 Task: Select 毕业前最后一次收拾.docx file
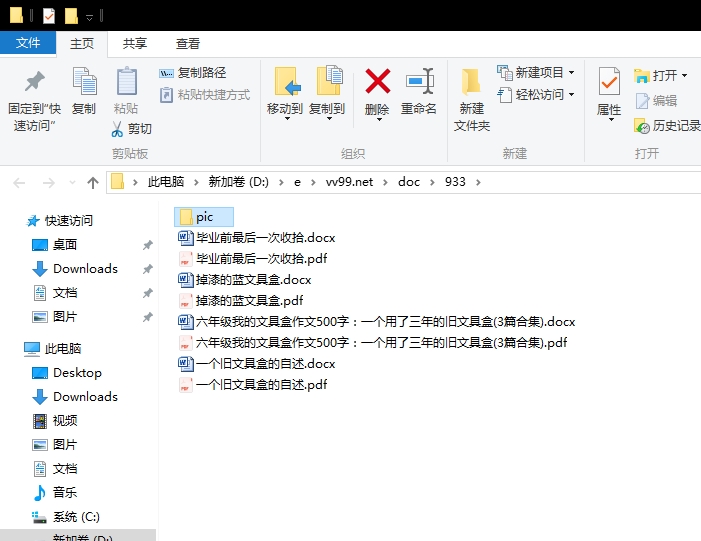pos(257,237)
